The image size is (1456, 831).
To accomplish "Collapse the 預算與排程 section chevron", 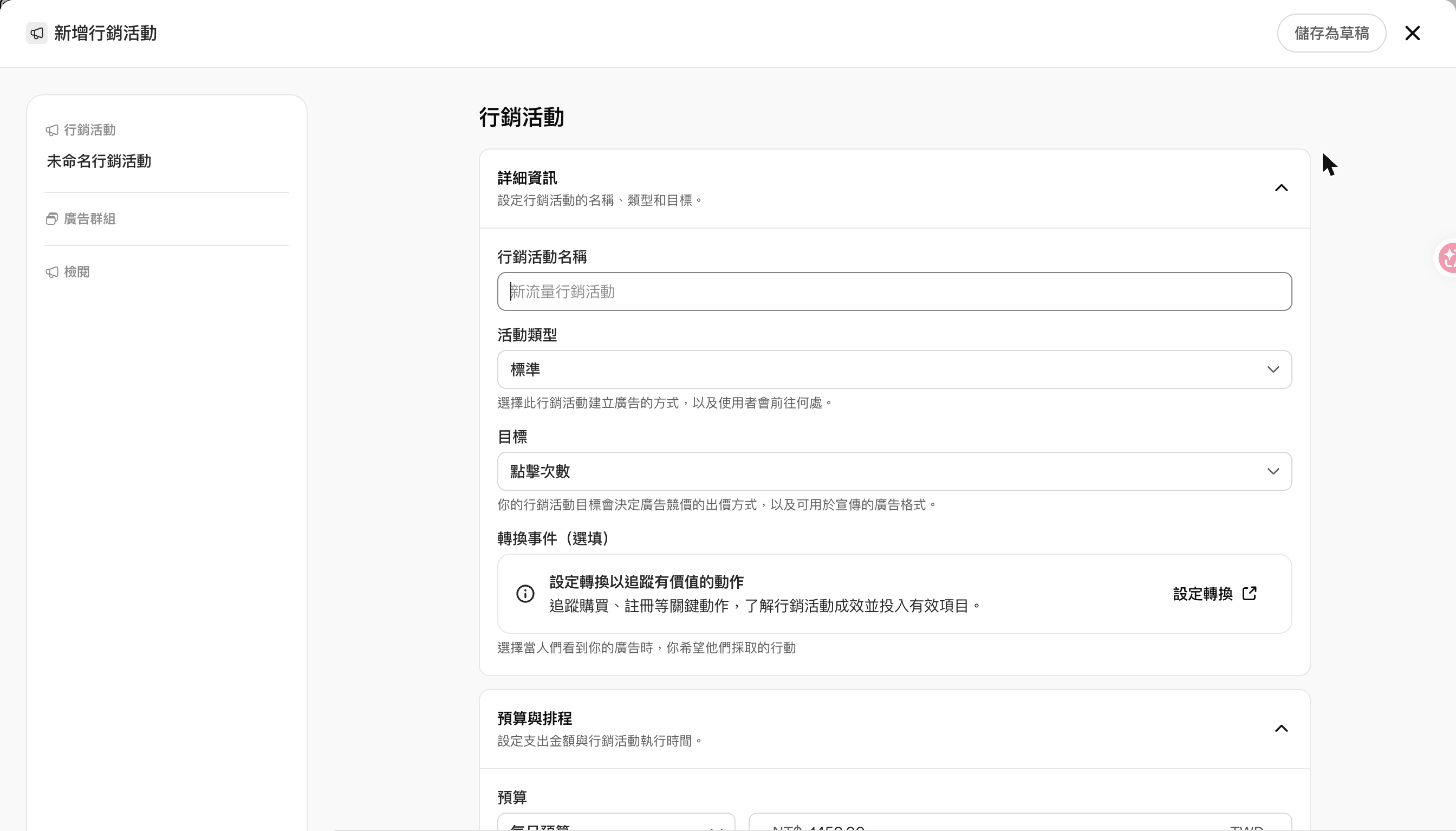I will point(1281,729).
